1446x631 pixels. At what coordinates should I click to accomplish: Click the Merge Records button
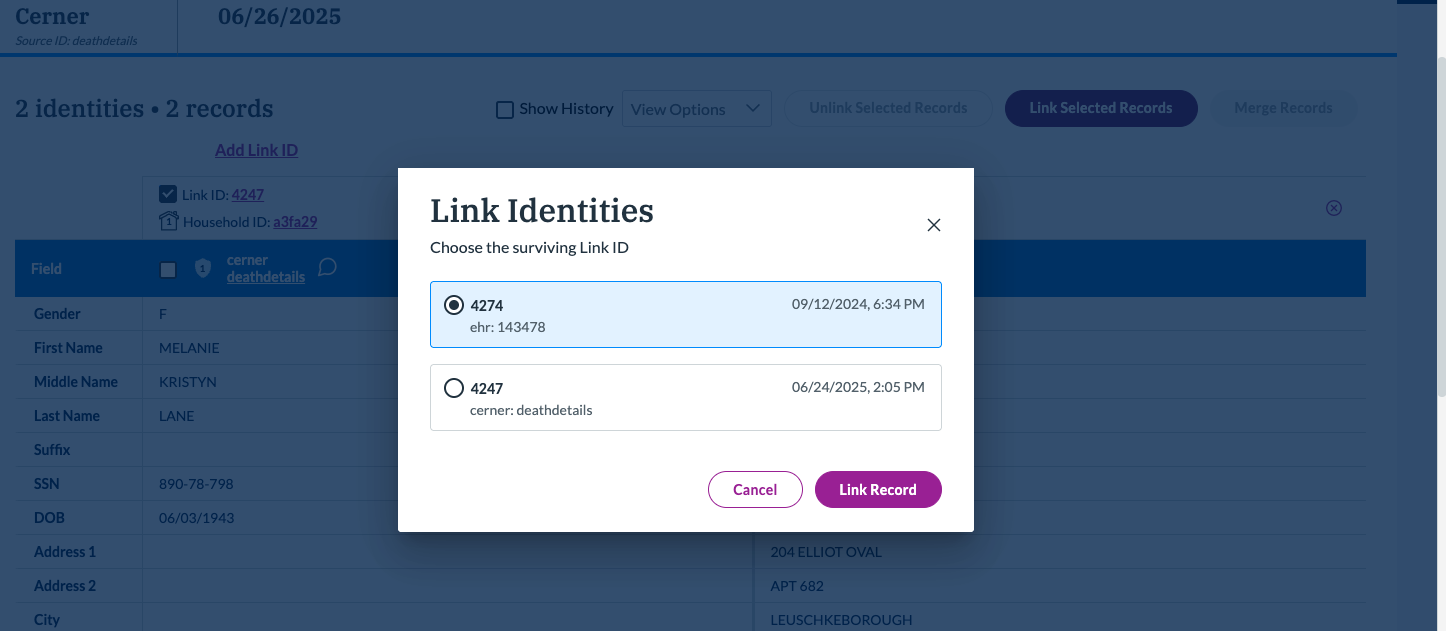point(1283,108)
